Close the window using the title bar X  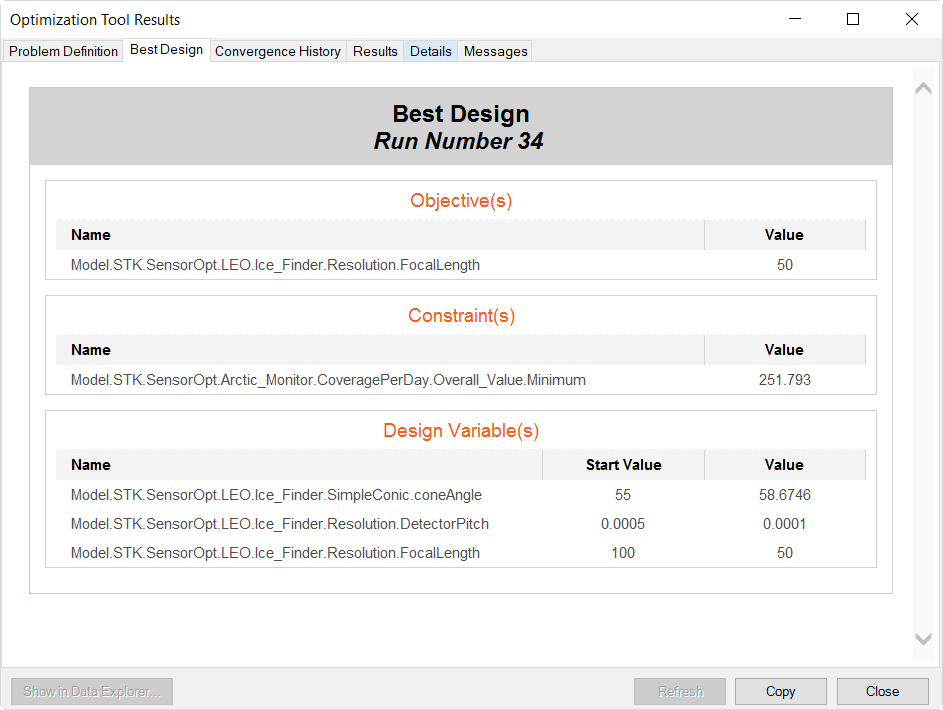click(x=911, y=19)
